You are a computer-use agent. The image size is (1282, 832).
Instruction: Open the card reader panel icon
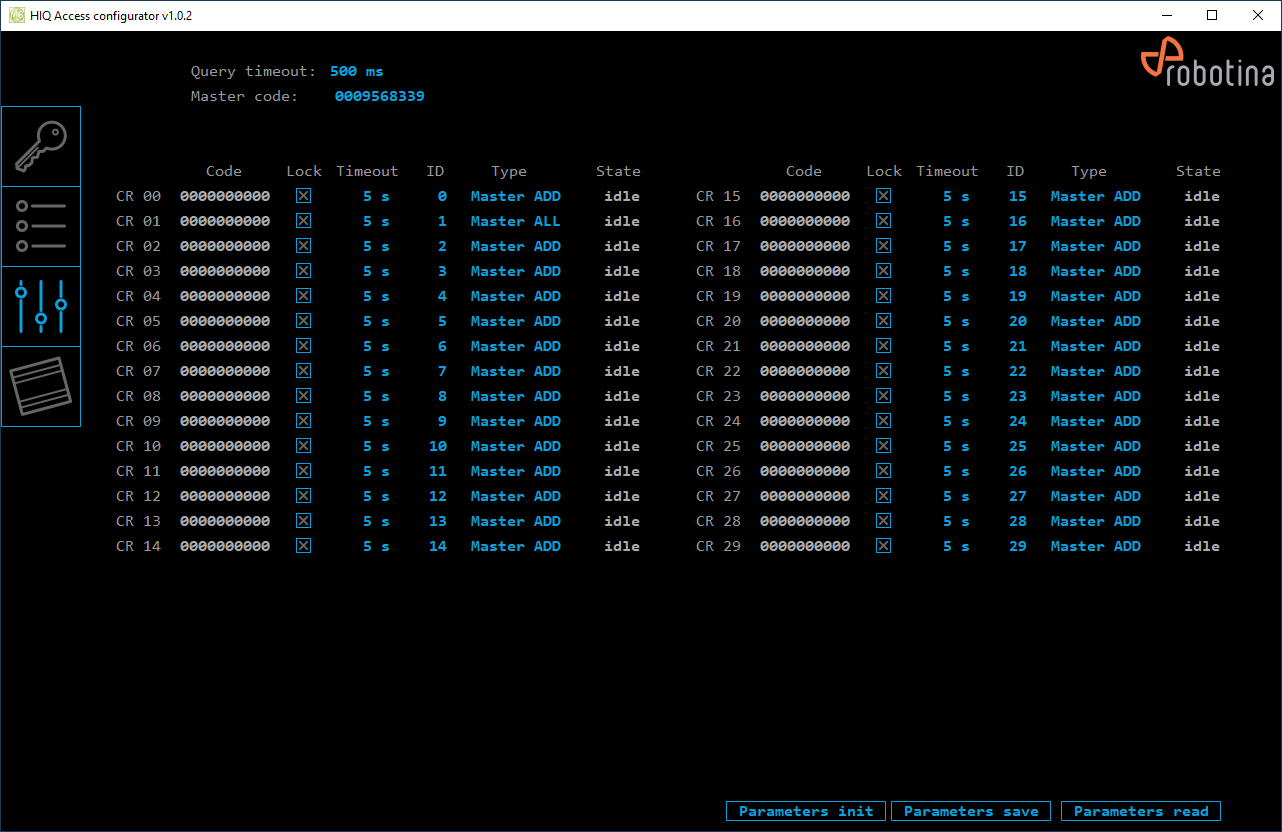(x=41, y=386)
